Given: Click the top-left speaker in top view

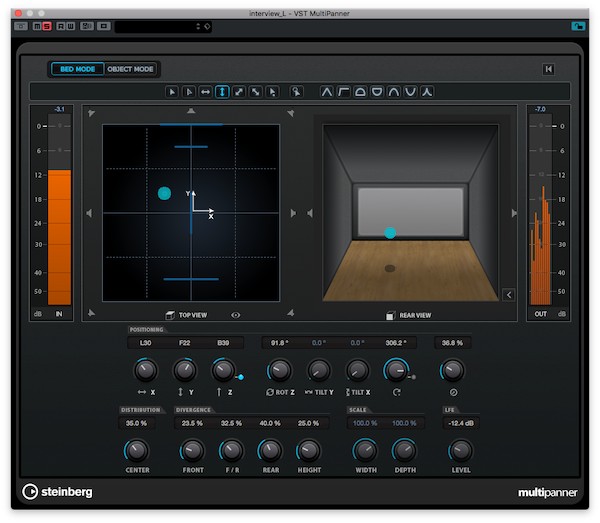Looking at the screenshot, I should pos(91,113).
